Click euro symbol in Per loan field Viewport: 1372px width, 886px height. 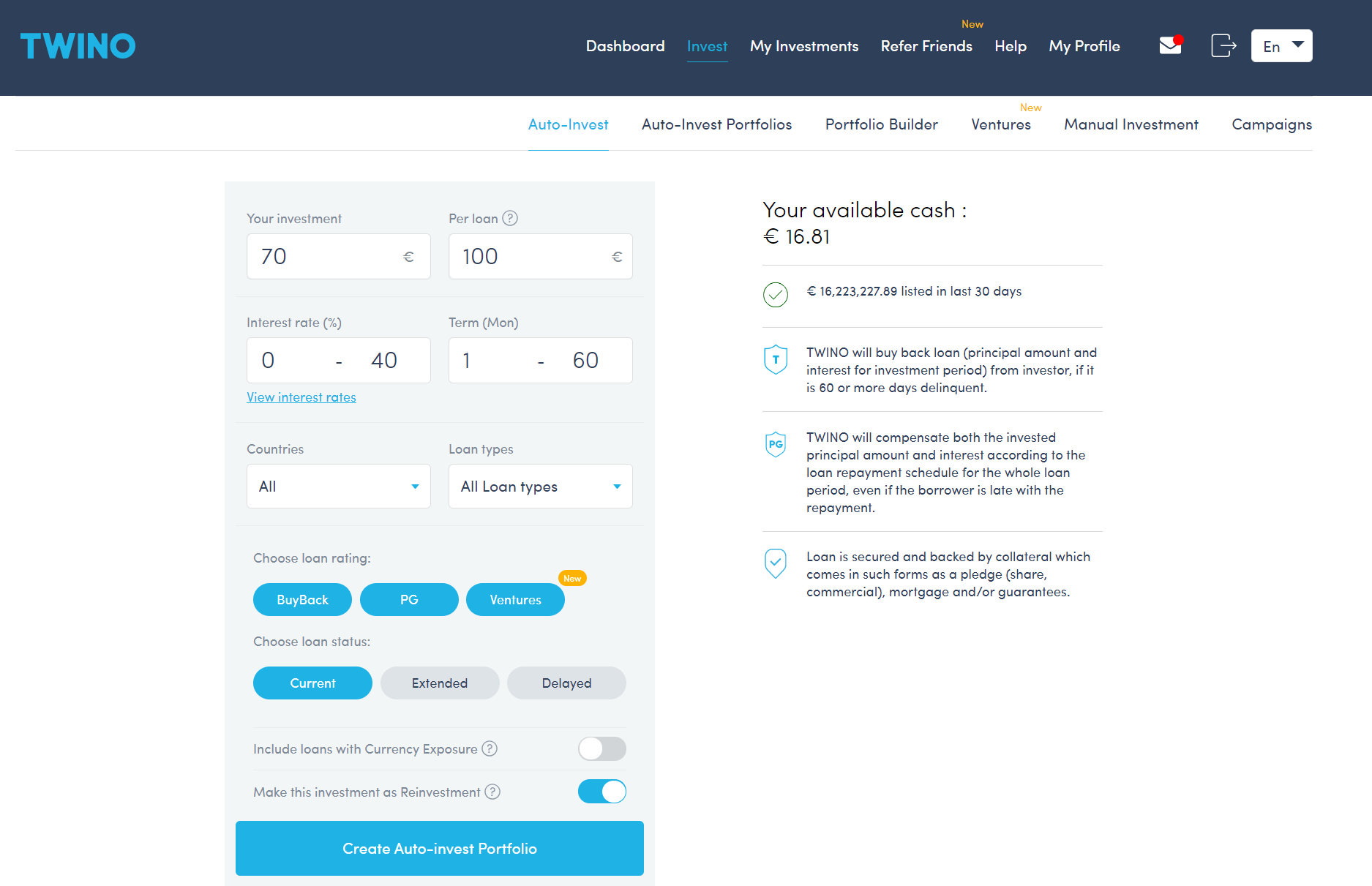coord(617,257)
